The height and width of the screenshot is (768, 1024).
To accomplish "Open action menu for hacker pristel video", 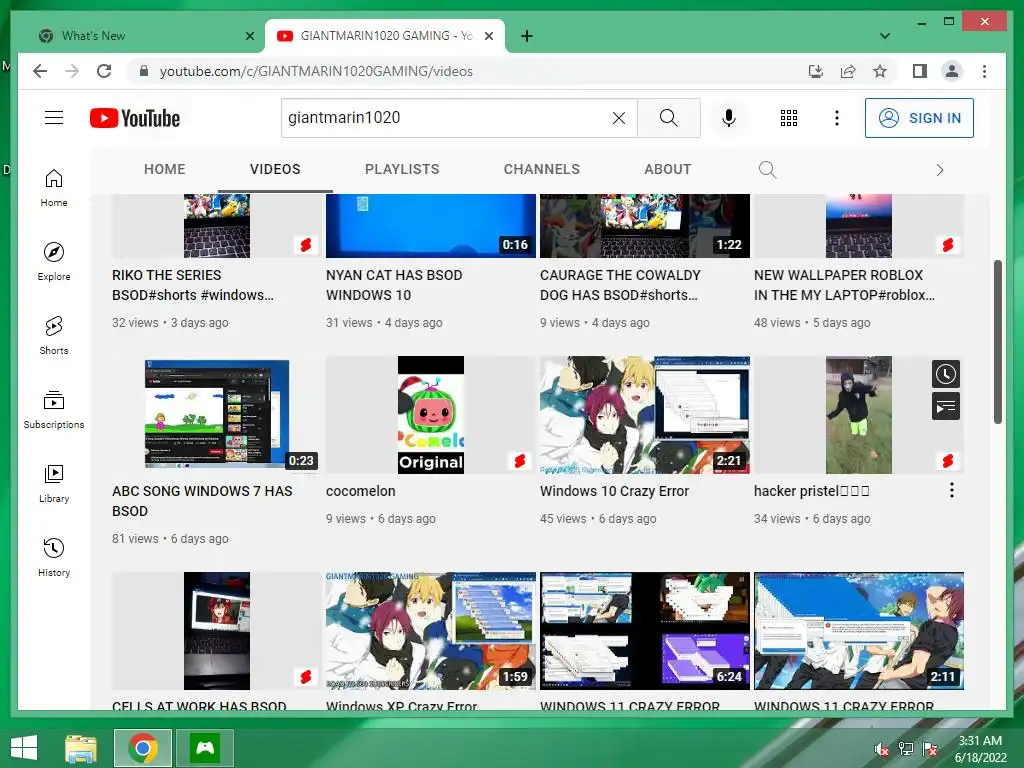I will pyautogui.click(x=952, y=490).
